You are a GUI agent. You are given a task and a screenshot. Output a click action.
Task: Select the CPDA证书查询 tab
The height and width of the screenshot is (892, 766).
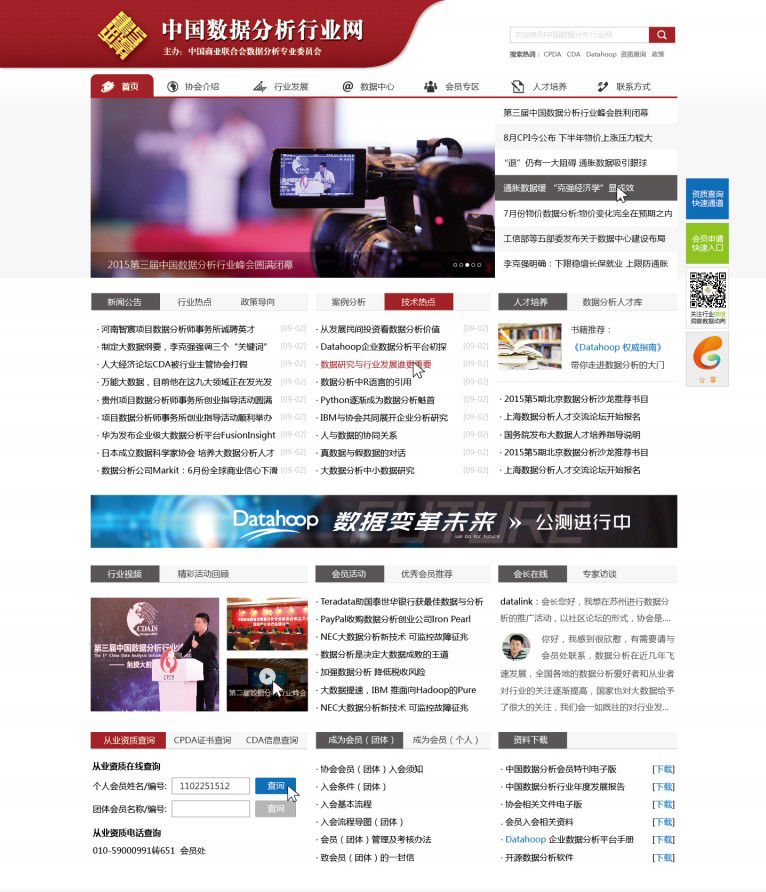pyautogui.click(x=202, y=740)
